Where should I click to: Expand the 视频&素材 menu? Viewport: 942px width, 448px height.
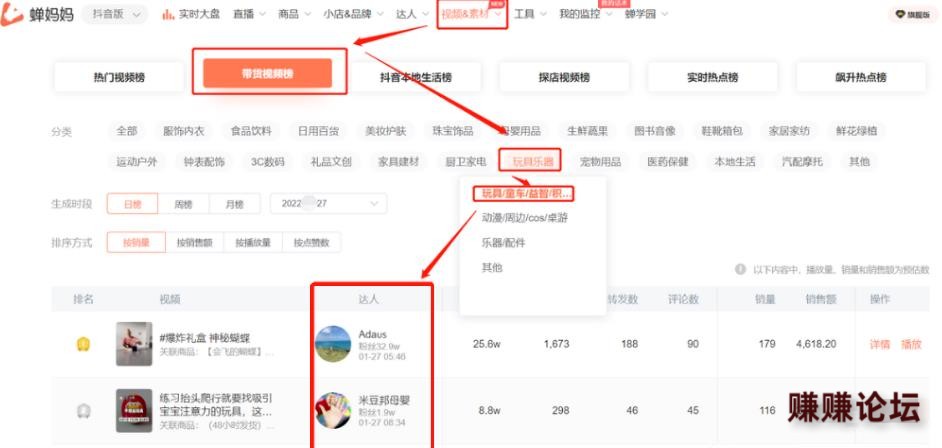click(472, 14)
